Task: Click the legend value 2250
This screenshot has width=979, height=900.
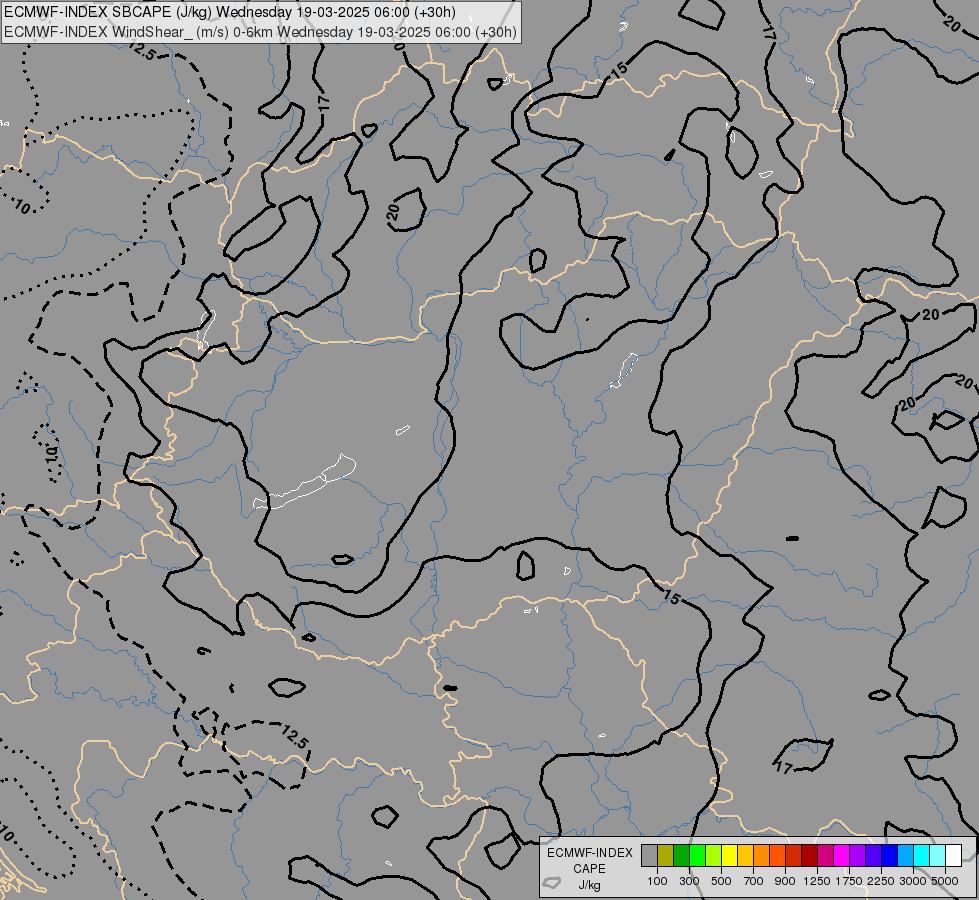Action: pos(881,881)
